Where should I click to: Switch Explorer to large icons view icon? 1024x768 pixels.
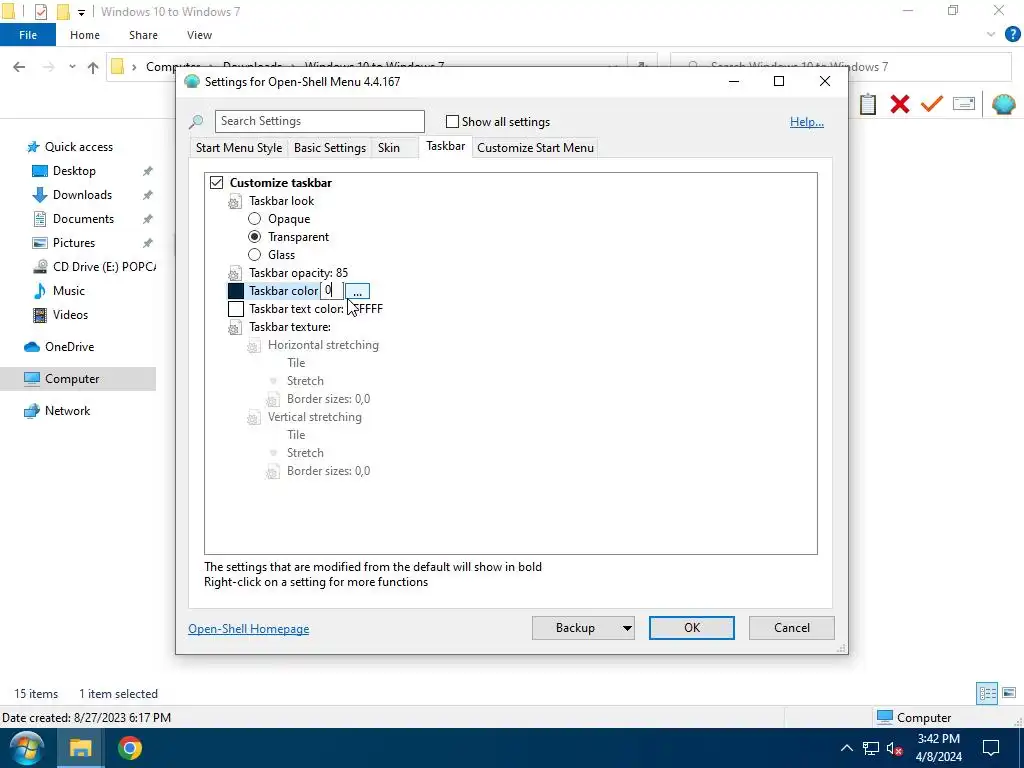(x=1009, y=693)
